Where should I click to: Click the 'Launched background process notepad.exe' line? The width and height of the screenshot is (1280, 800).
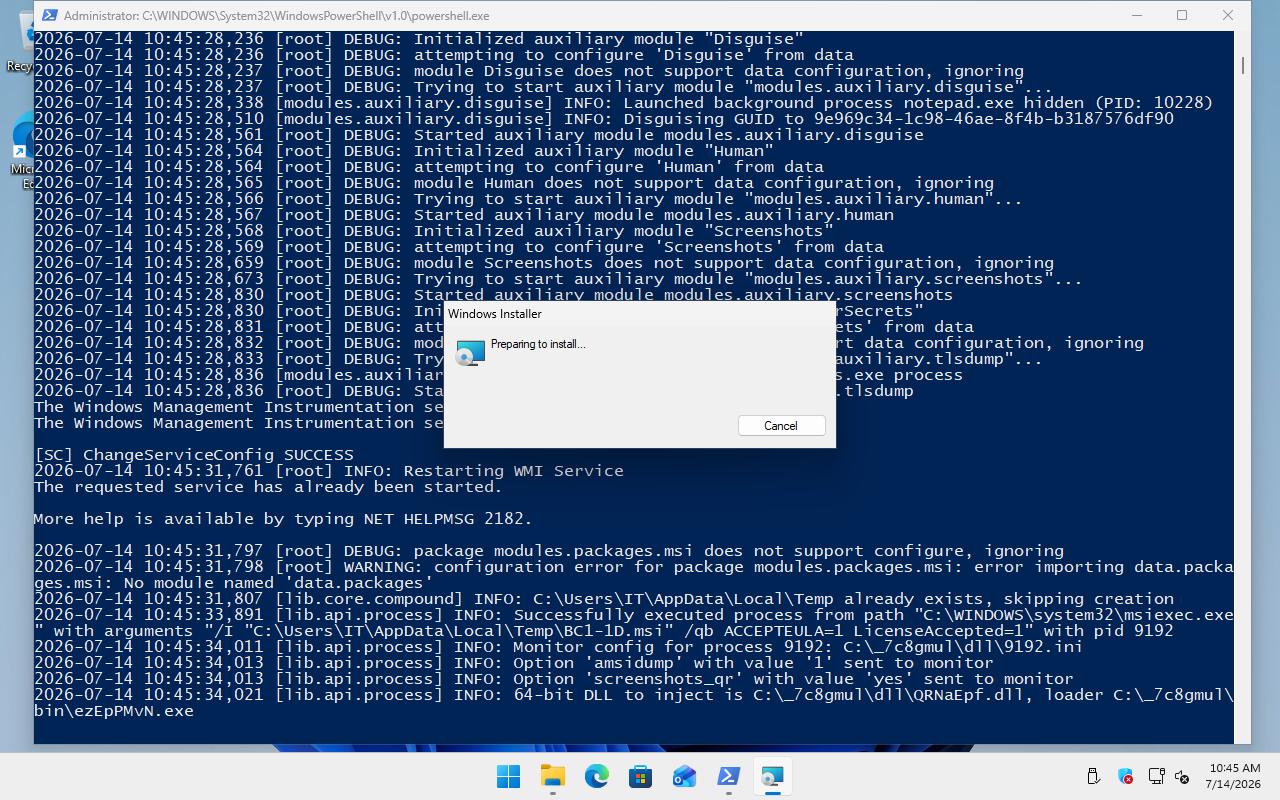624,103
